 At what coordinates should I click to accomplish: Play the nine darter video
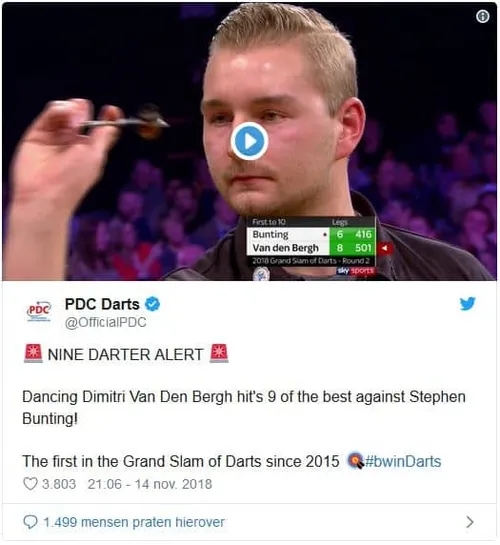click(x=249, y=141)
